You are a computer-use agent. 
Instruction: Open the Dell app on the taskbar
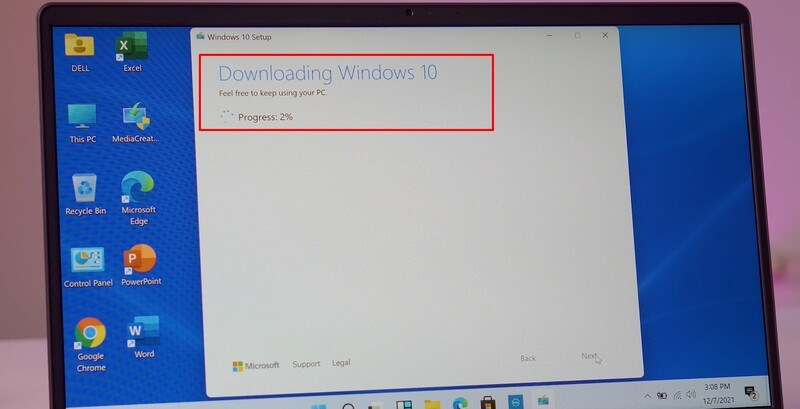point(516,402)
